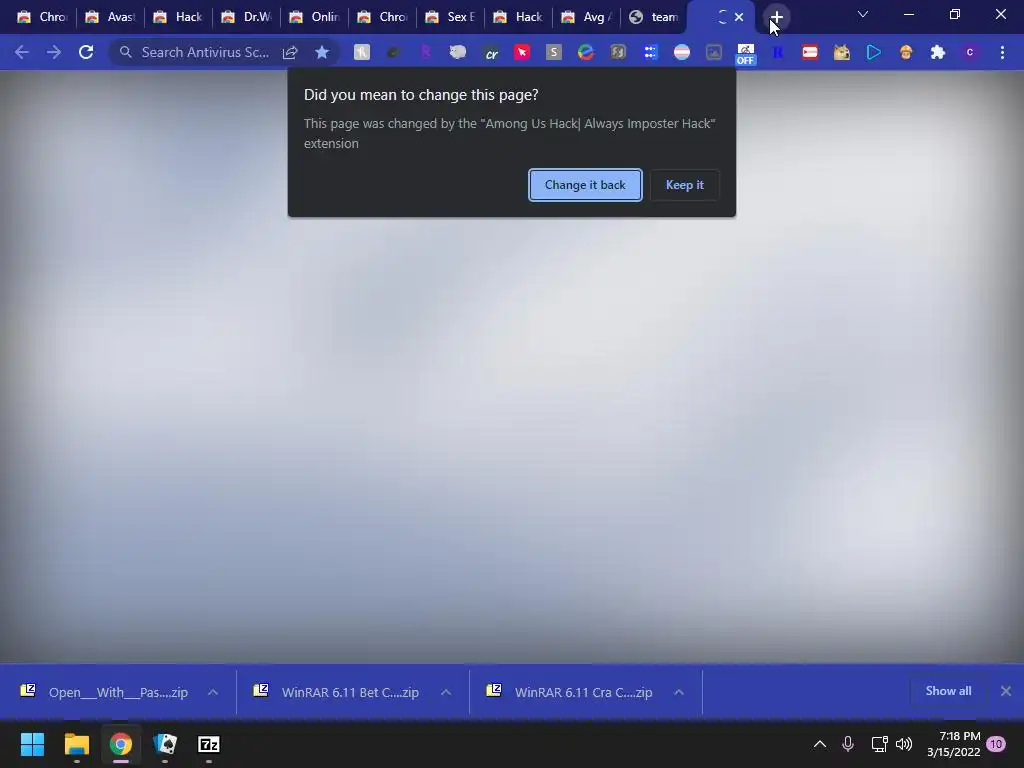Open a new tab with plus button
1024x768 pixels.
776,17
